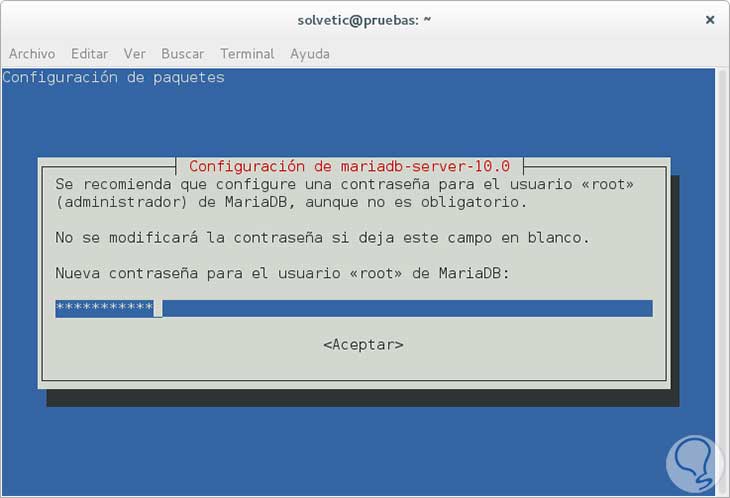Open the Ayuda menu

point(310,54)
